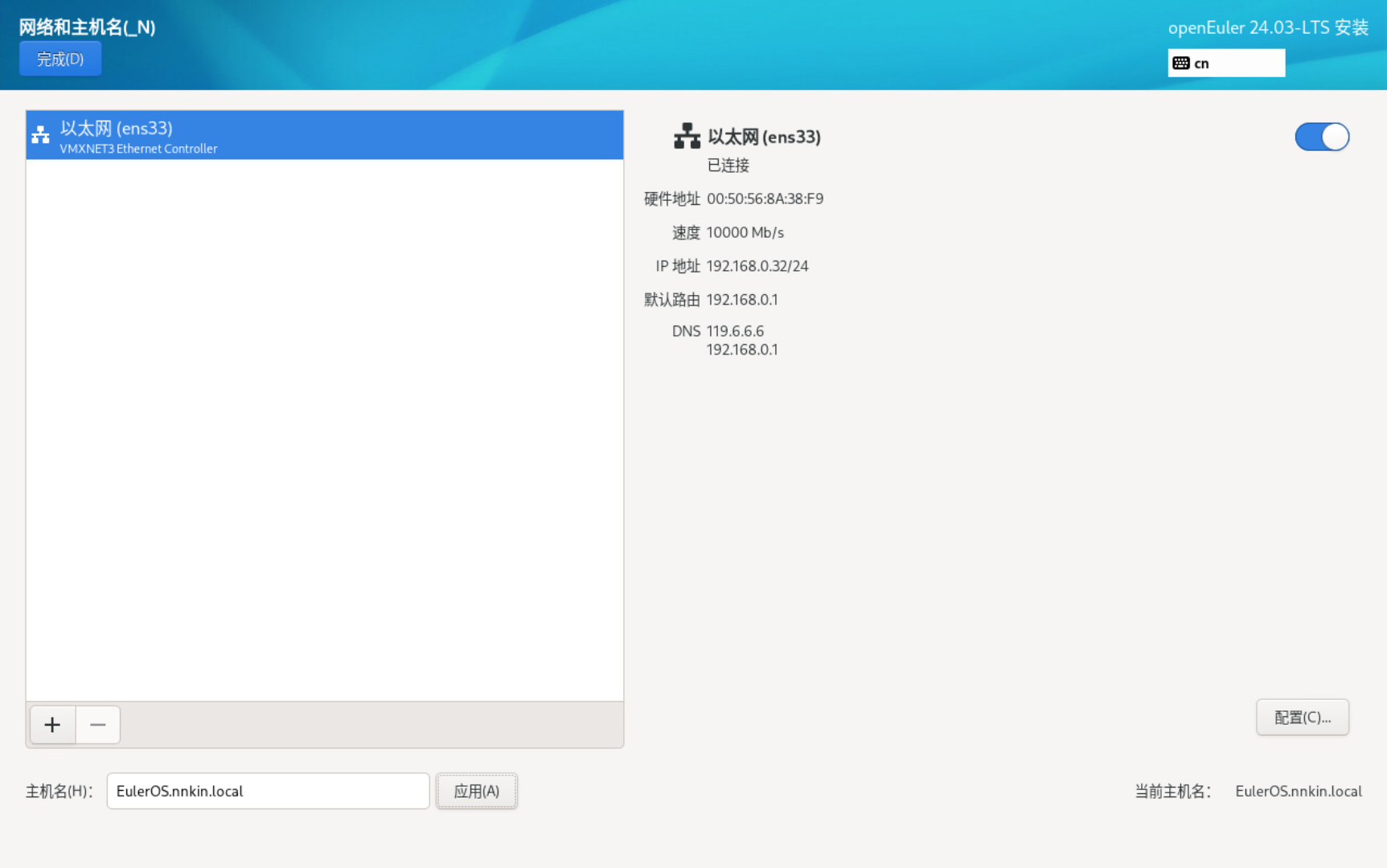This screenshot has width=1387, height=868.
Task: Click the openEuler 24.03-LTS 安装 heading
Action: [x=1267, y=27]
